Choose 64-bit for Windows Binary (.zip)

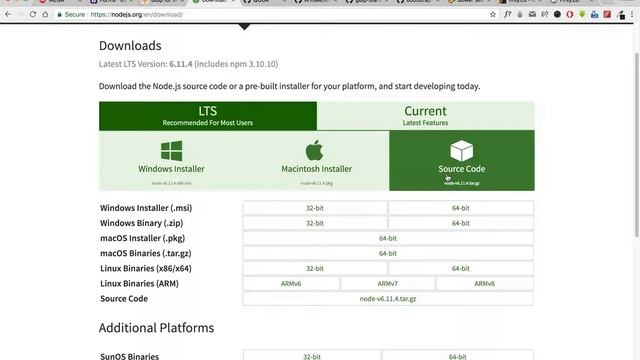point(461,223)
